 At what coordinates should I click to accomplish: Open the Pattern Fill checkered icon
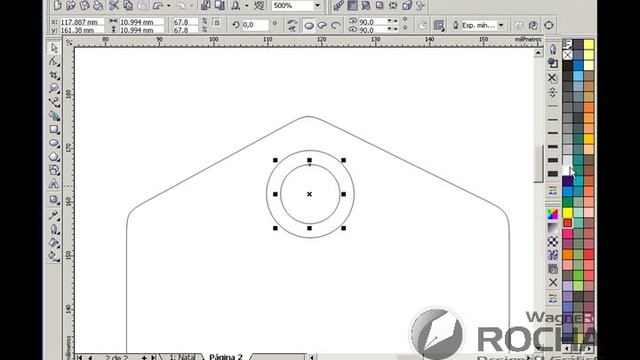[552, 241]
